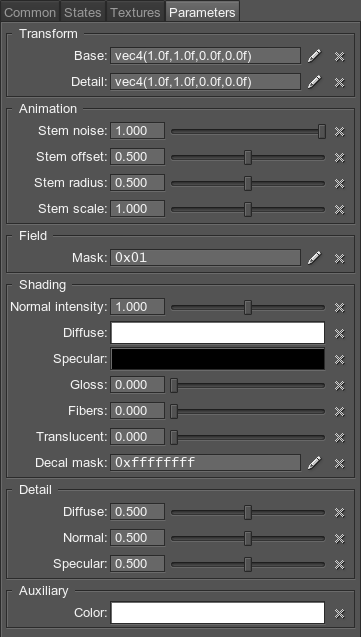Switch to the Common tab
Screen dimensions: 361x637
[30, 12]
